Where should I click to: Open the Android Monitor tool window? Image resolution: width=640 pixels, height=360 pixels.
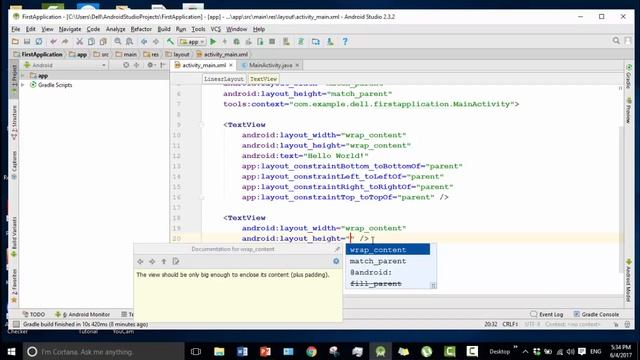click(82, 314)
